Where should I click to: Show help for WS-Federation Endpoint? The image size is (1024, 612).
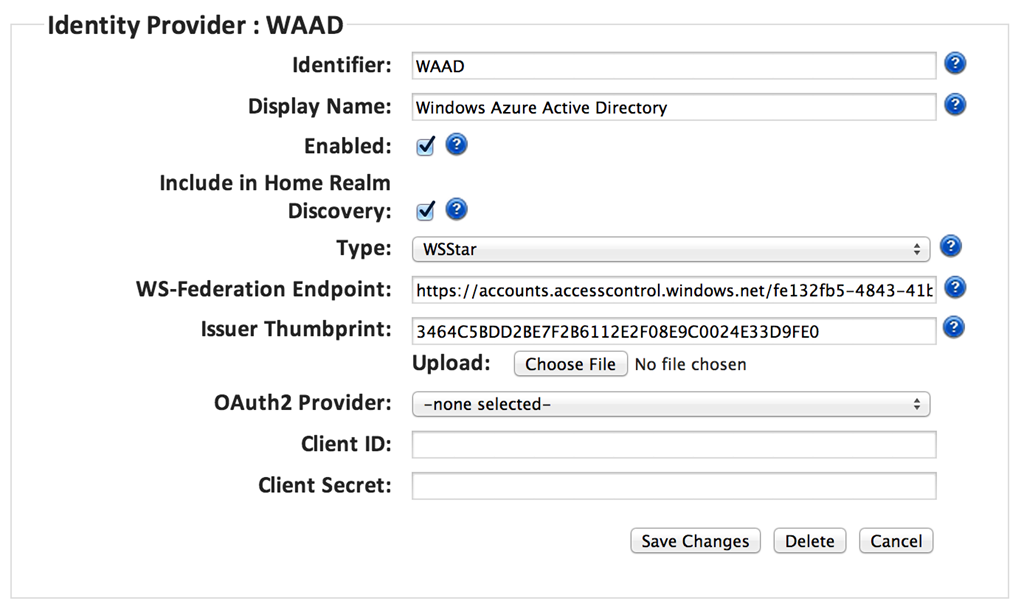[x=955, y=288]
